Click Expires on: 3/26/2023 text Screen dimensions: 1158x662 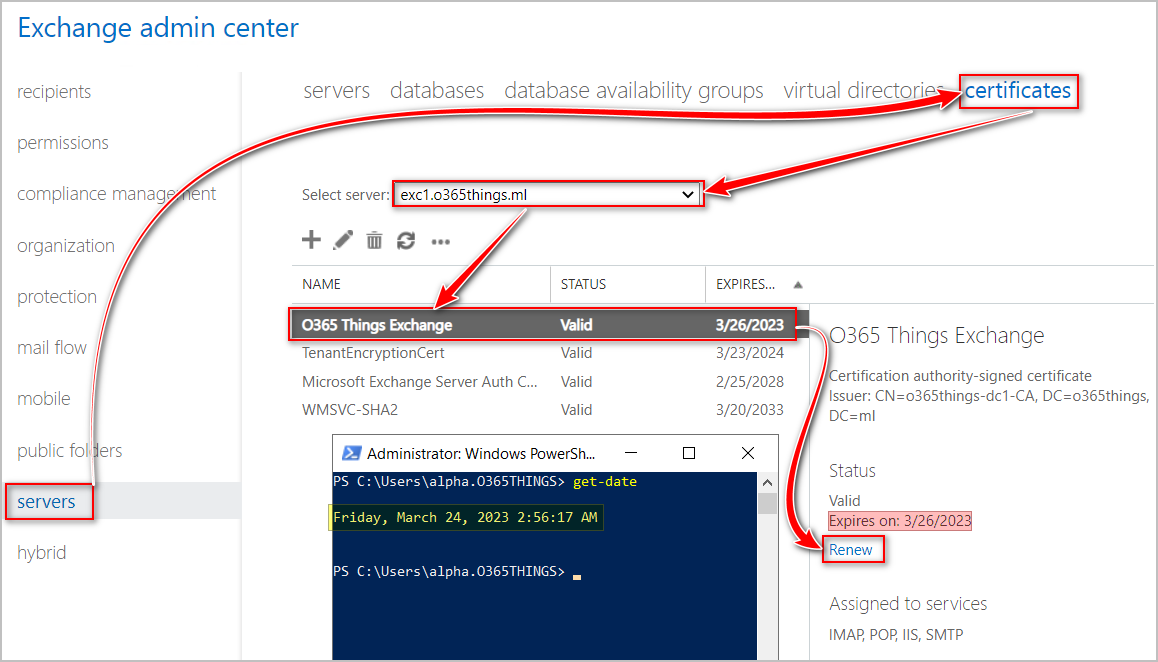[900, 521]
